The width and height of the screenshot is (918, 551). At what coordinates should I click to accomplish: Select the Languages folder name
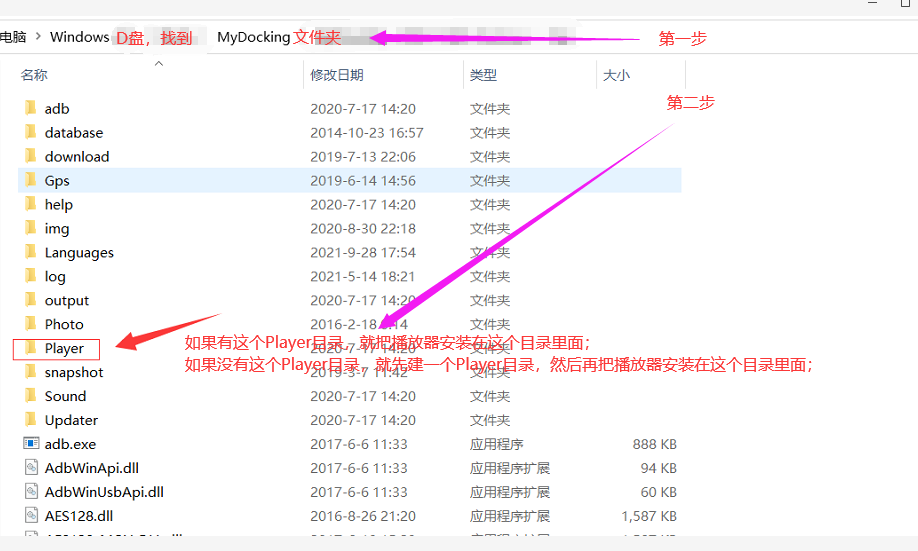click(79, 252)
